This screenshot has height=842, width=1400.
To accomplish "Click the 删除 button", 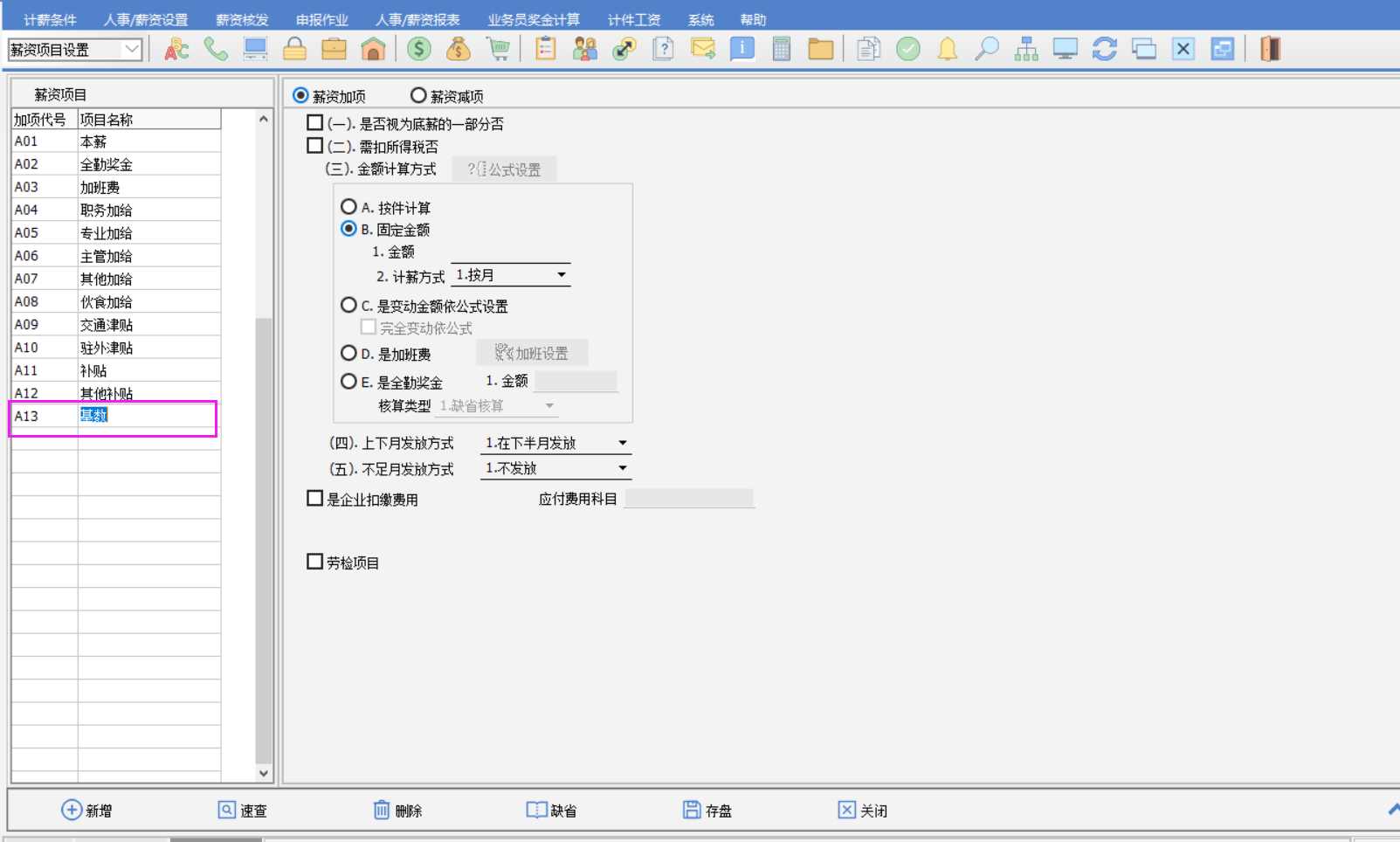I will coord(397,811).
